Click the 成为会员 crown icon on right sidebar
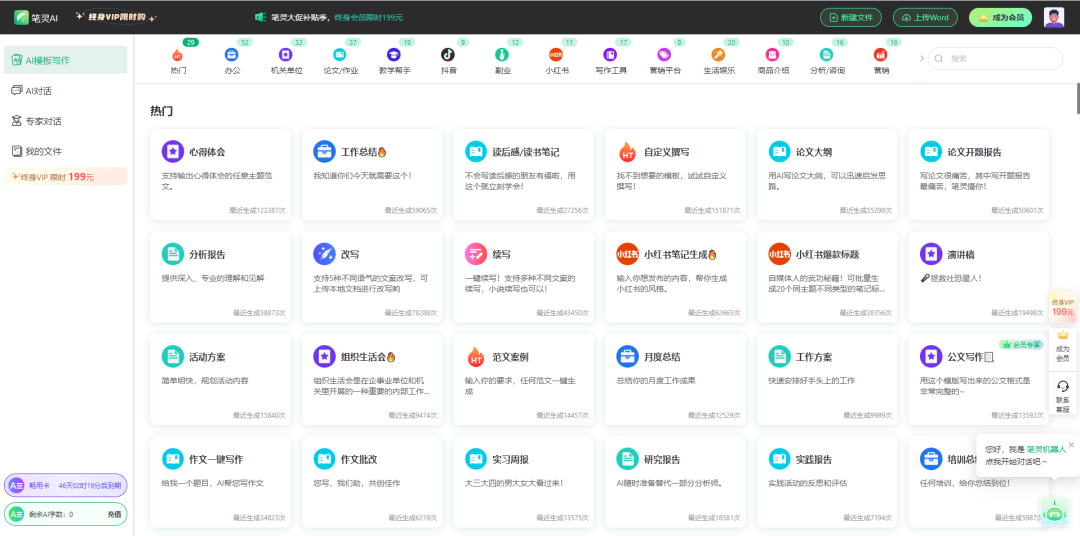 (x=1062, y=335)
